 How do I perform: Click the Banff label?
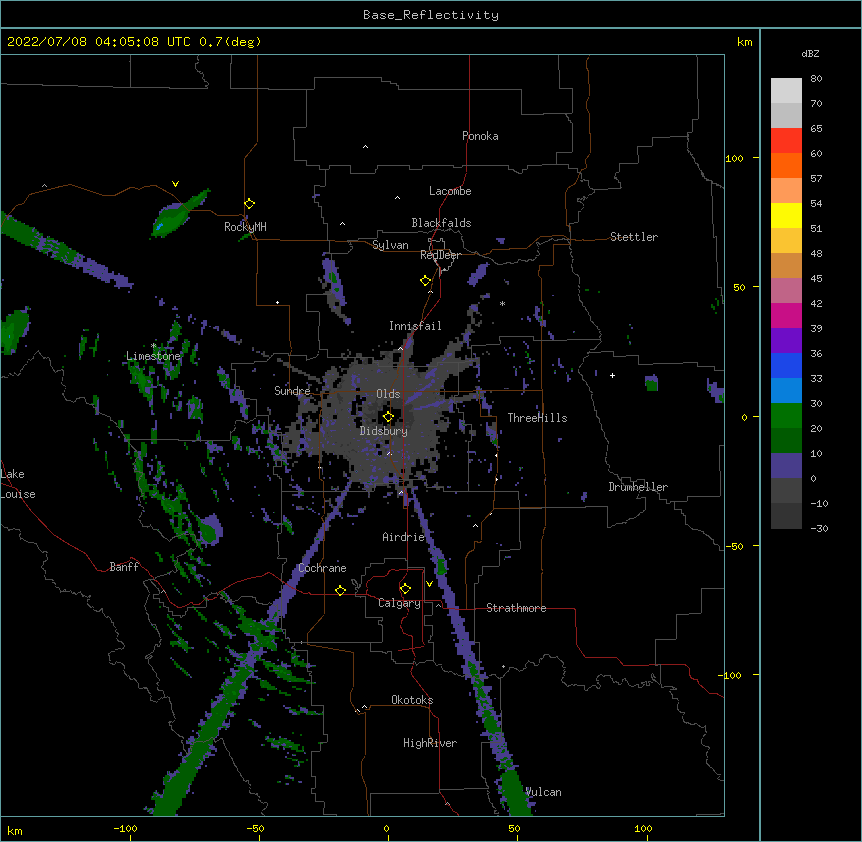pyautogui.click(x=124, y=567)
